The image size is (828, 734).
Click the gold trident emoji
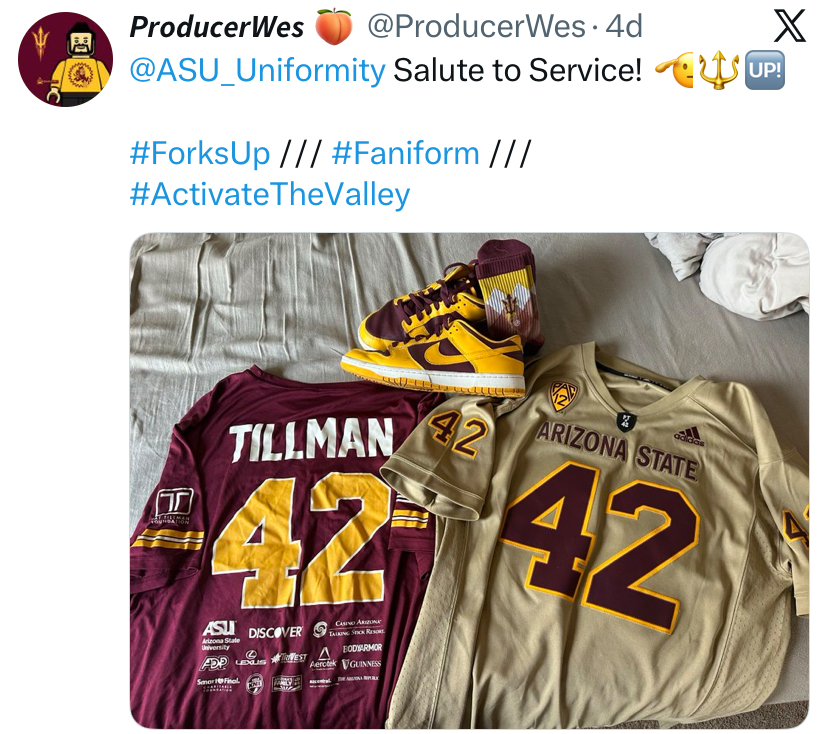coord(720,71)
